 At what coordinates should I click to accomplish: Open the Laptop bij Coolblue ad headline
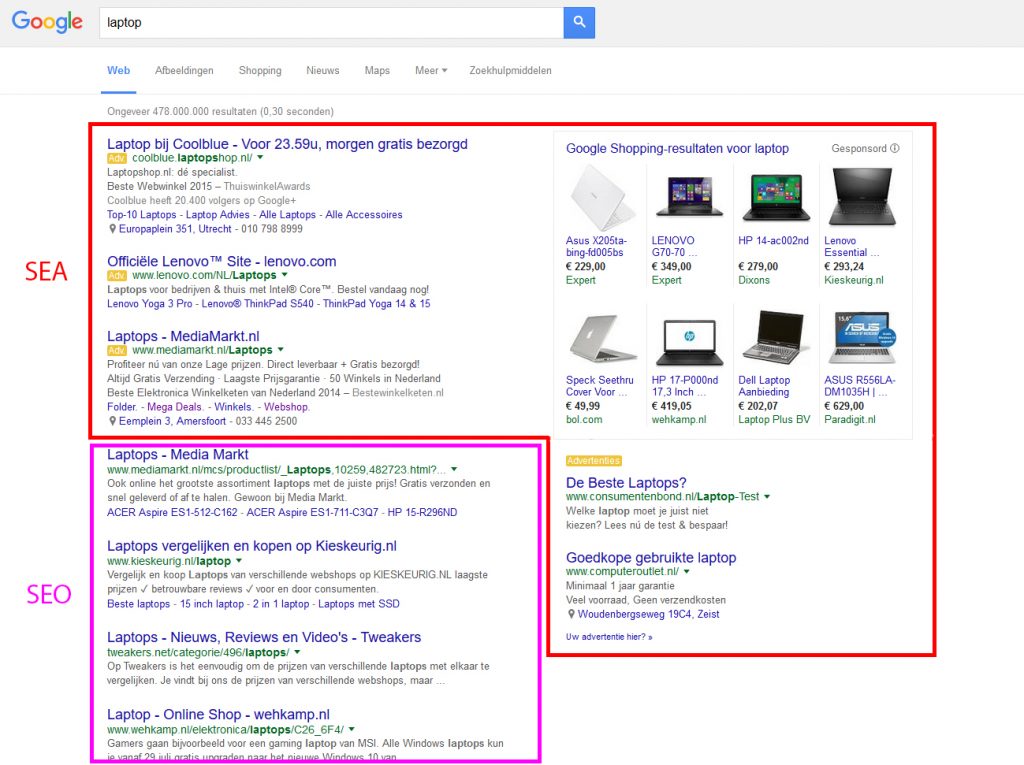click(287, 144)
